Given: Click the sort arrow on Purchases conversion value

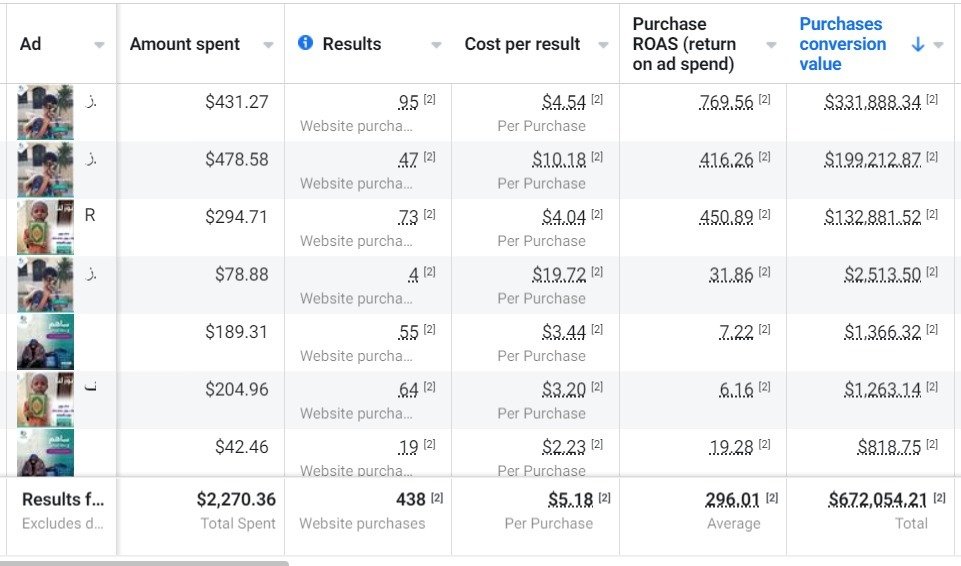Looking at the screenshot, I should (x=918, y=44).
